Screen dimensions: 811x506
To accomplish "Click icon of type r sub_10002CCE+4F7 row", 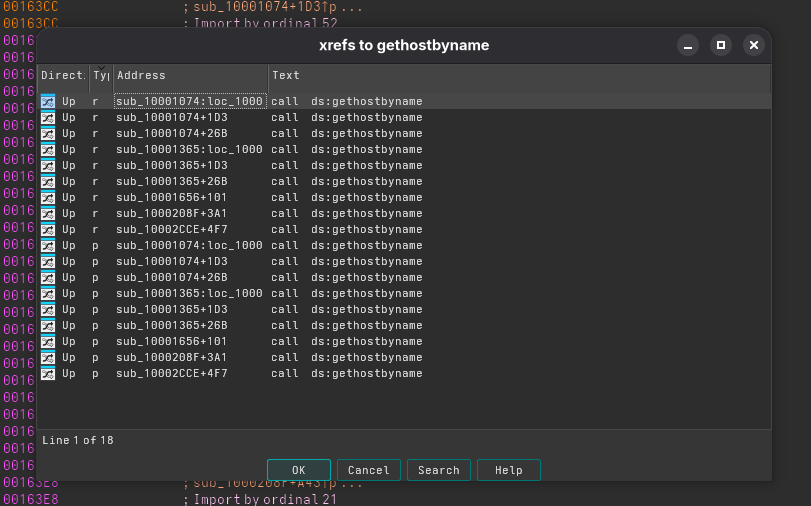I will pyautogui.click(x=48, y=229).
